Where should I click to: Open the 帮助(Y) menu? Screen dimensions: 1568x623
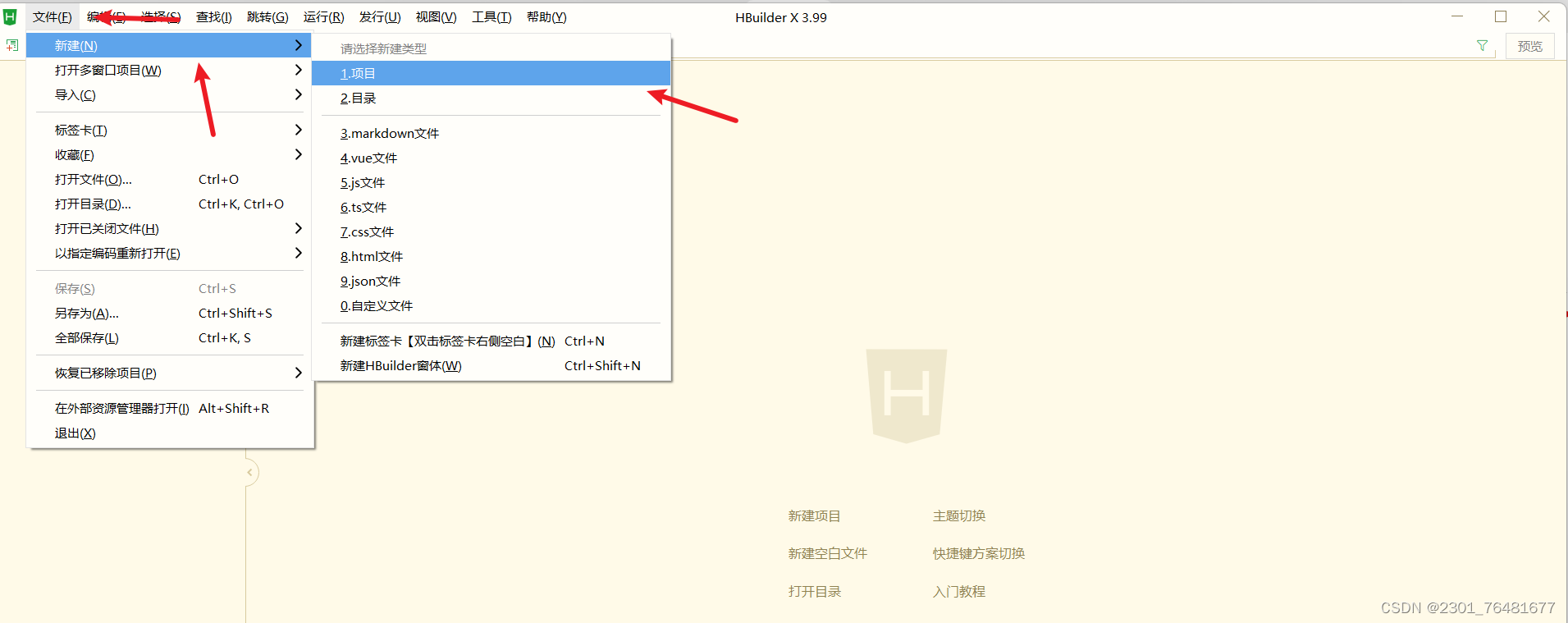click(546, 17)
